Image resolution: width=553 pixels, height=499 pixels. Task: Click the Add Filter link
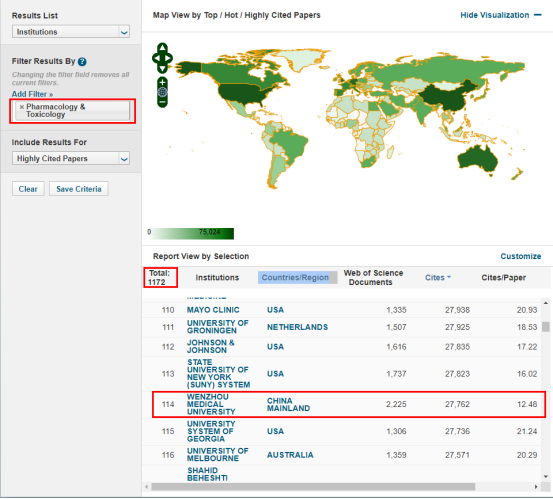point(32,94)
